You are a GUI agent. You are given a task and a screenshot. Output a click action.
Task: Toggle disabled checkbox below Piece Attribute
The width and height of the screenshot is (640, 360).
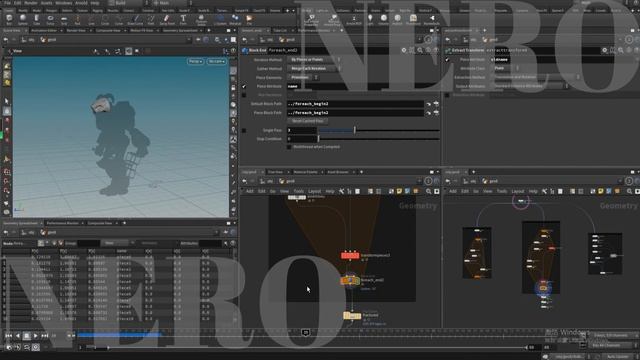(x=244, y=95)
